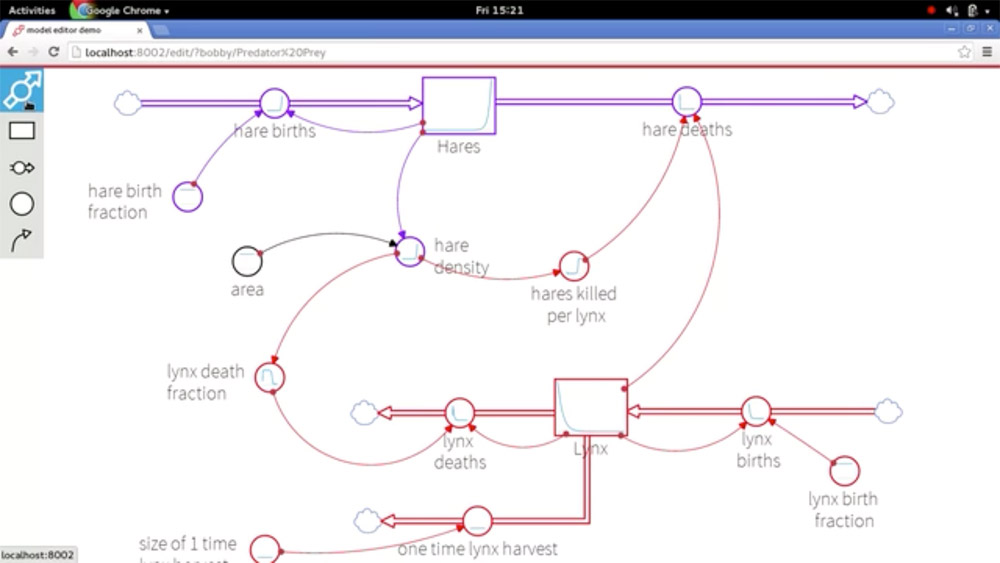Click the hare density variable circle
The height and width of the screenshot is (563, 1000).
point(409,251)
